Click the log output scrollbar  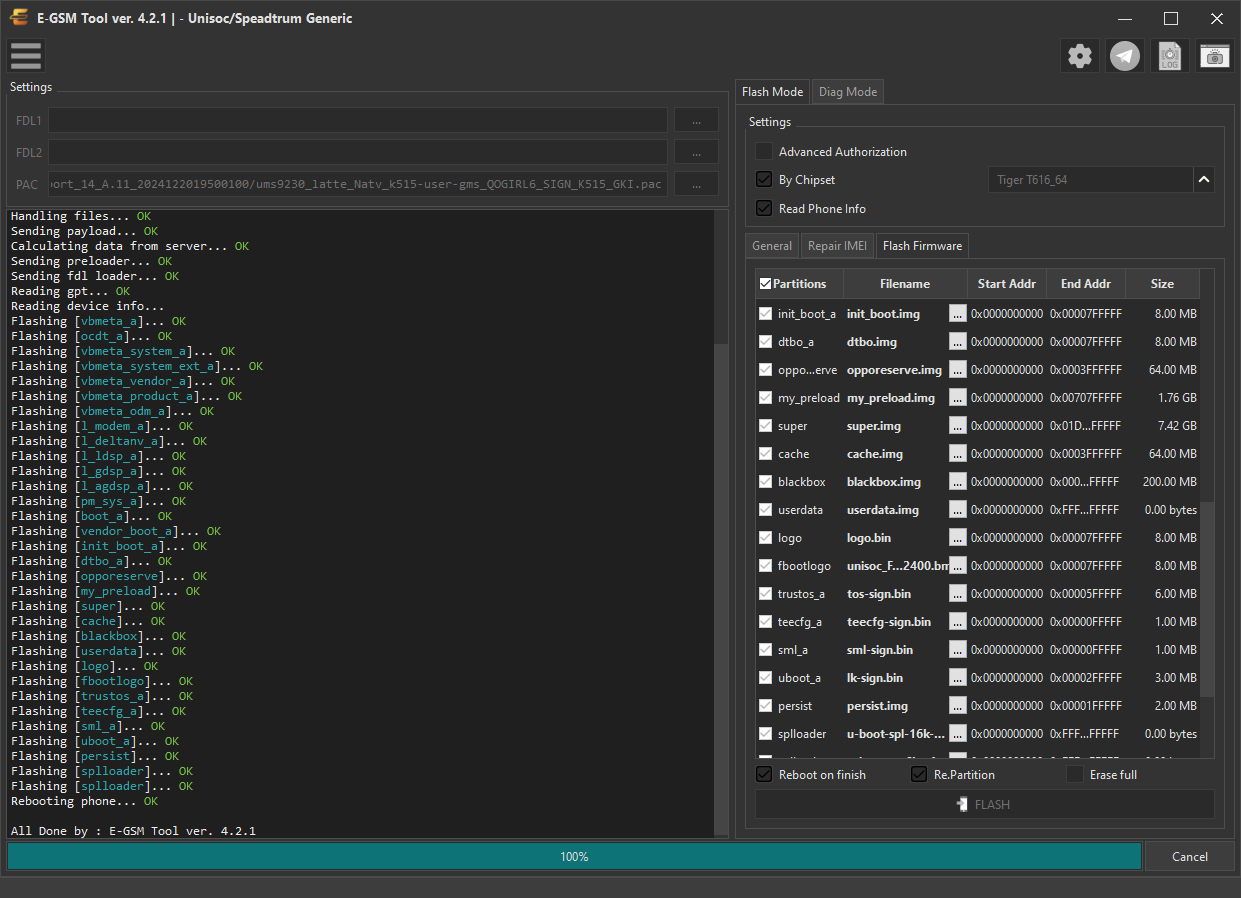(x=721, y=588)
